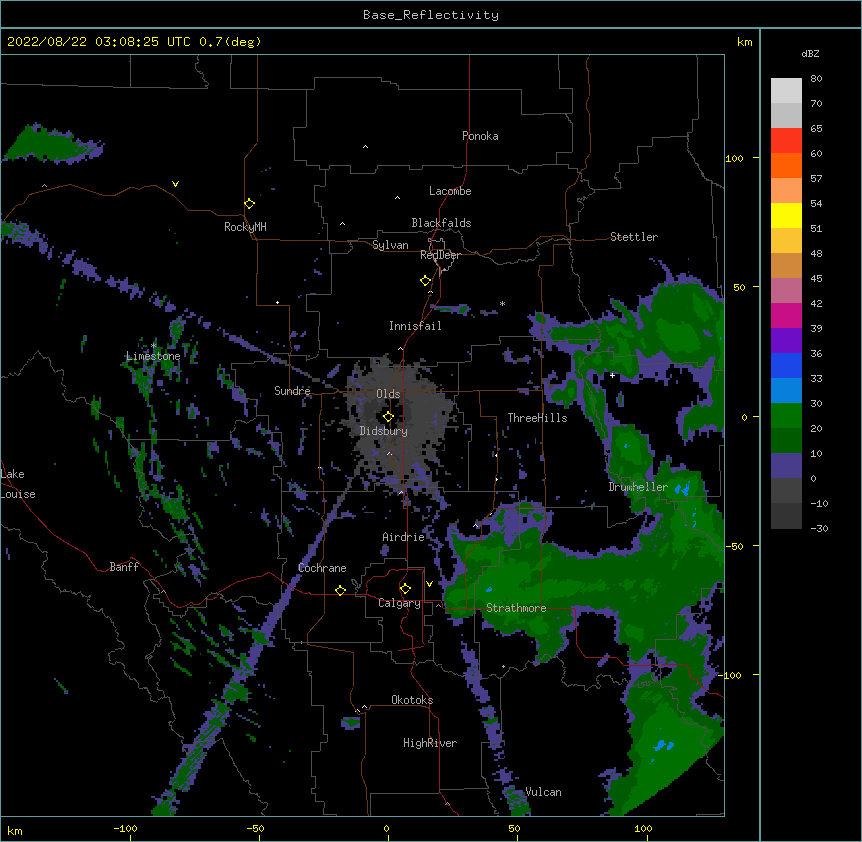Click the -100 tick on bottom axis
Viewport: 862px width, 842px height.
(x=125, y=828)
